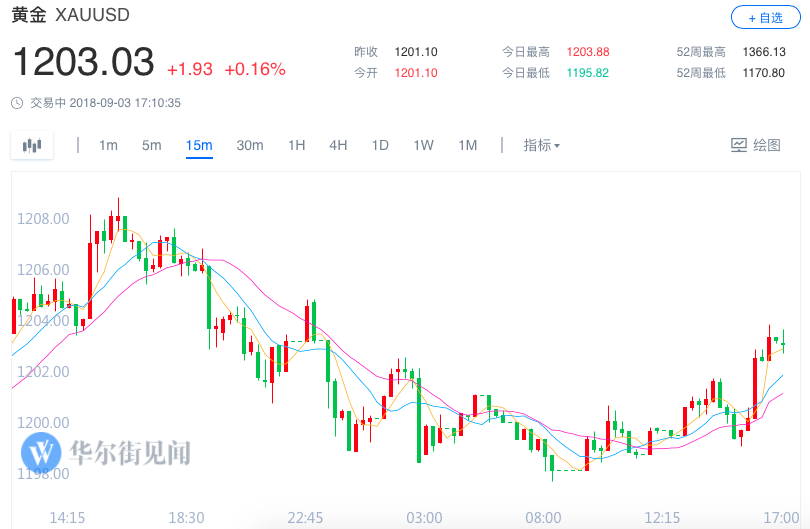Click the 22:45 time axis label
810x529 pixels.
(x=305, y=518)
